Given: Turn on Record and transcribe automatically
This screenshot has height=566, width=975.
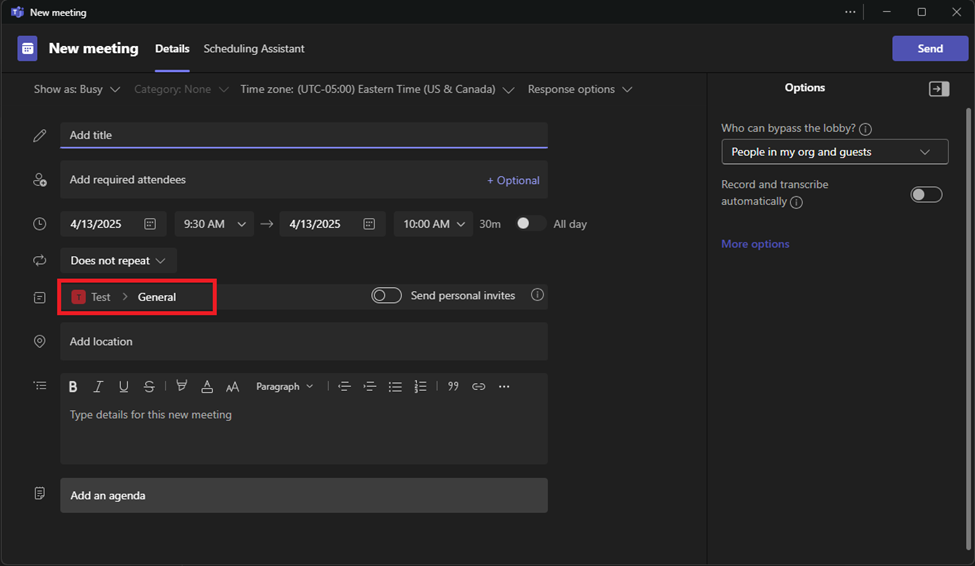Looking at the screenshot, I should tap(926, 195).
